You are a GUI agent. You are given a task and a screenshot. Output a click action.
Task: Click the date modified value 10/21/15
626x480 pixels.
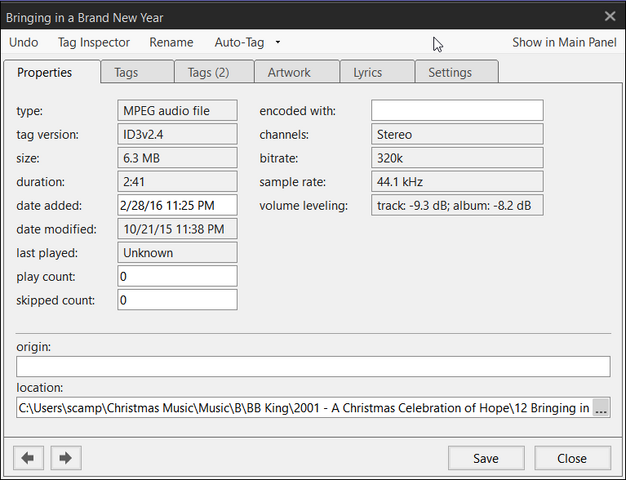[177, 229]
